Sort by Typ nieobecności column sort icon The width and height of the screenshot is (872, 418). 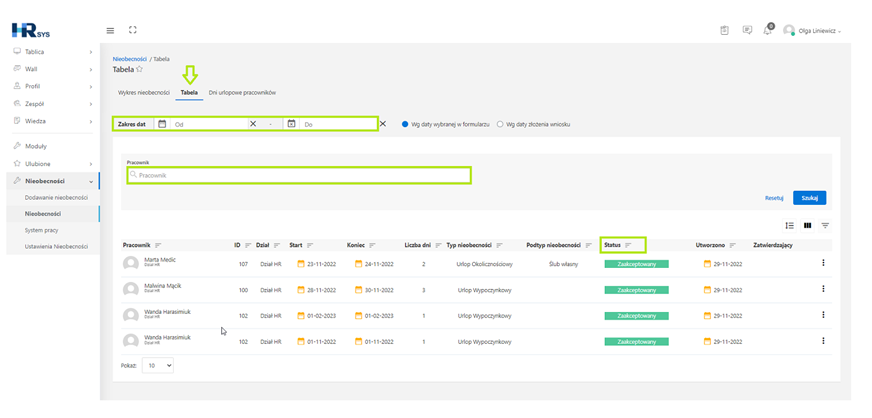[499, 245]
